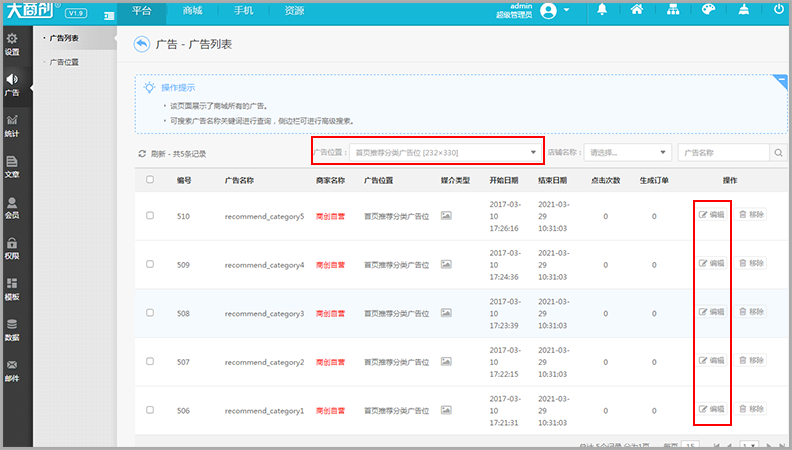Open the 会员 members sidebar icon
792x450 pixels.
[x=12, y=208]
